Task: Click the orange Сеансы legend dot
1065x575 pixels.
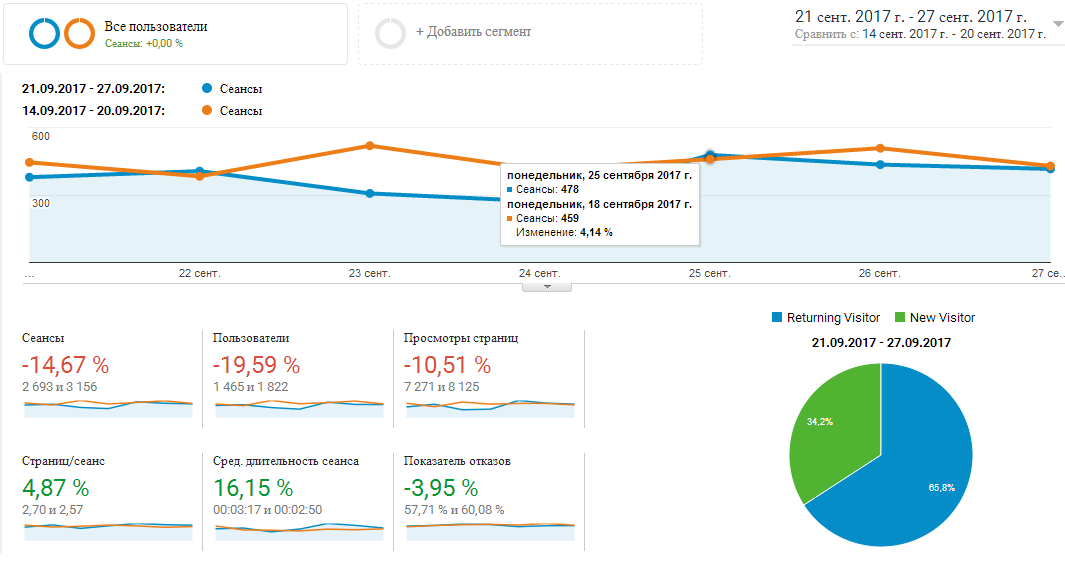Action: coord(207,110)
